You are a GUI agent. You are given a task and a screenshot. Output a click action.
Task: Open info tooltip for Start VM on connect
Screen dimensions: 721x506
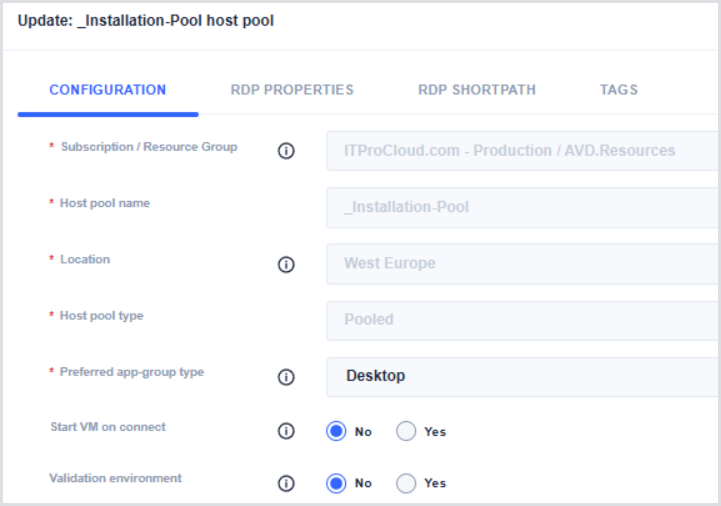tap(286, 431)
